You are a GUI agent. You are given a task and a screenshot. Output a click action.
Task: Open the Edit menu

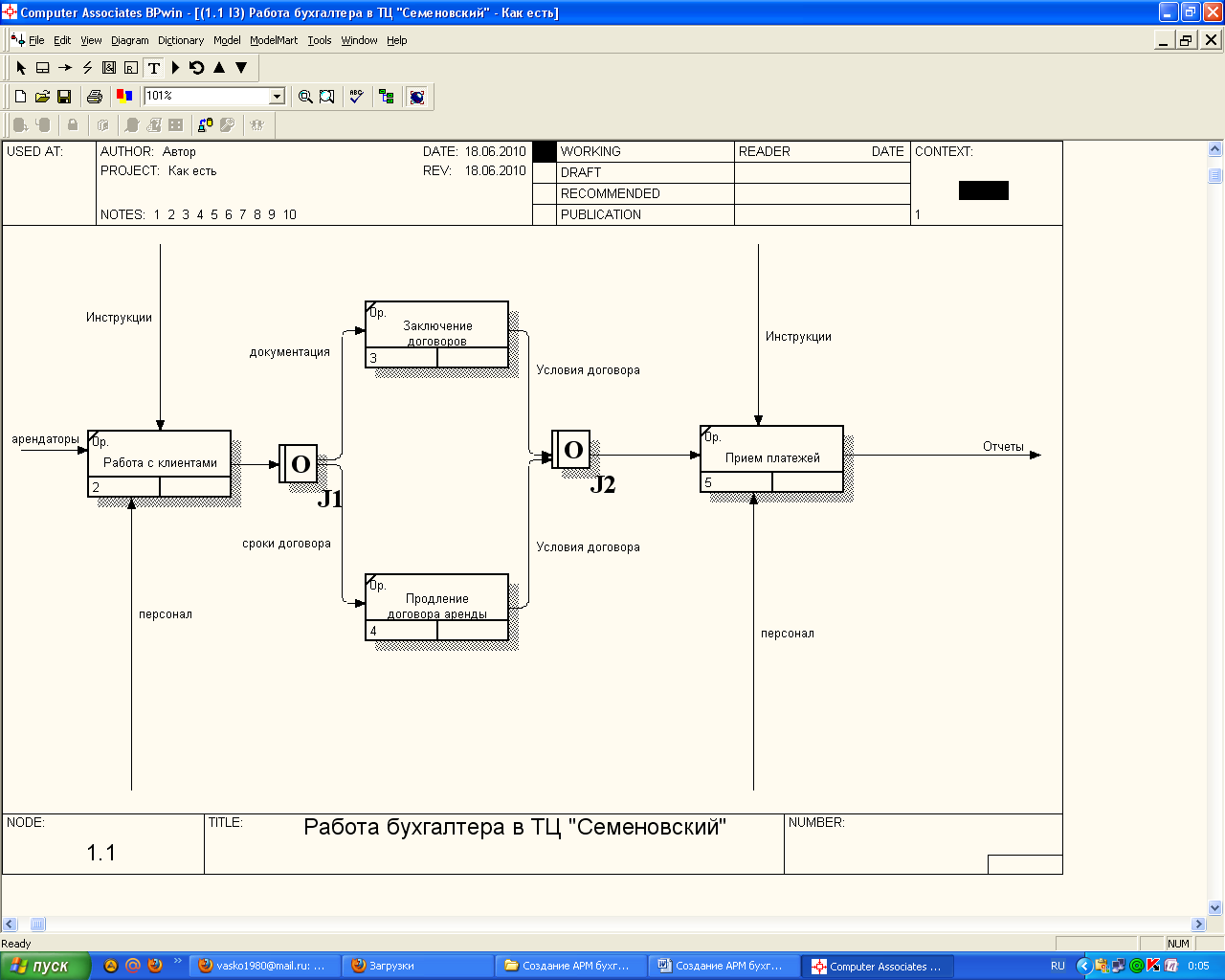click(x=62, y=40)
